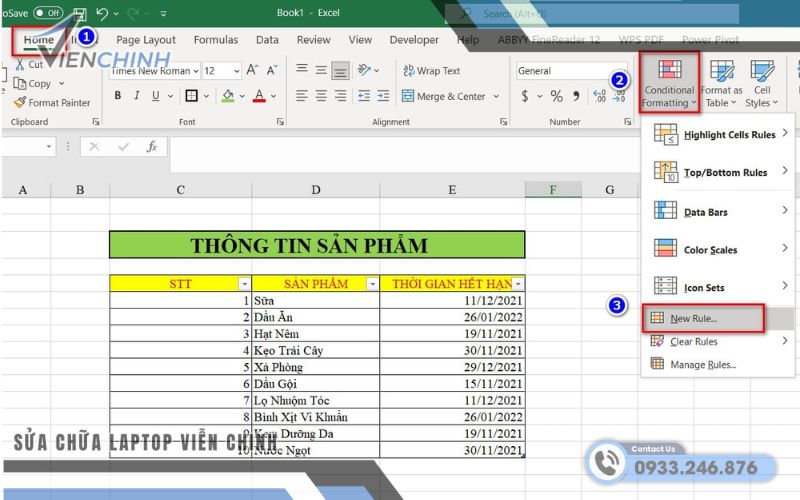Screen dimensions: 800x500
Task: Click the Copy button
Action: [33, 83]
